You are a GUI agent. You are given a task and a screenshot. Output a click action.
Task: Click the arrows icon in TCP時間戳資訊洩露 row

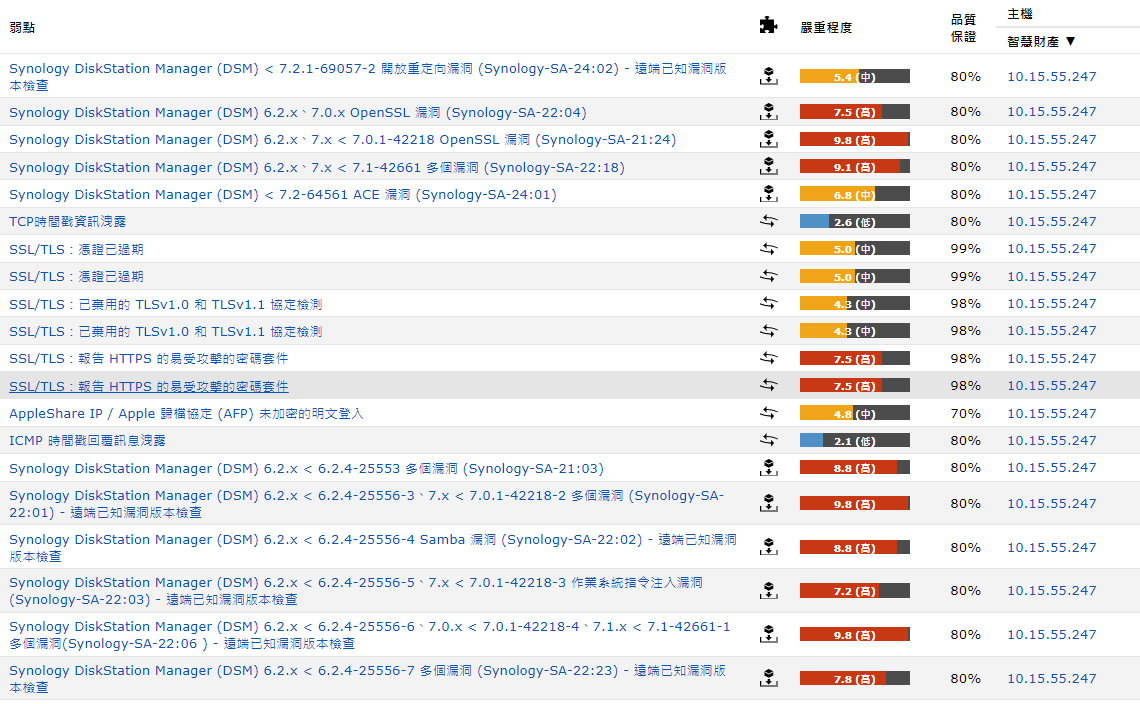768,222
